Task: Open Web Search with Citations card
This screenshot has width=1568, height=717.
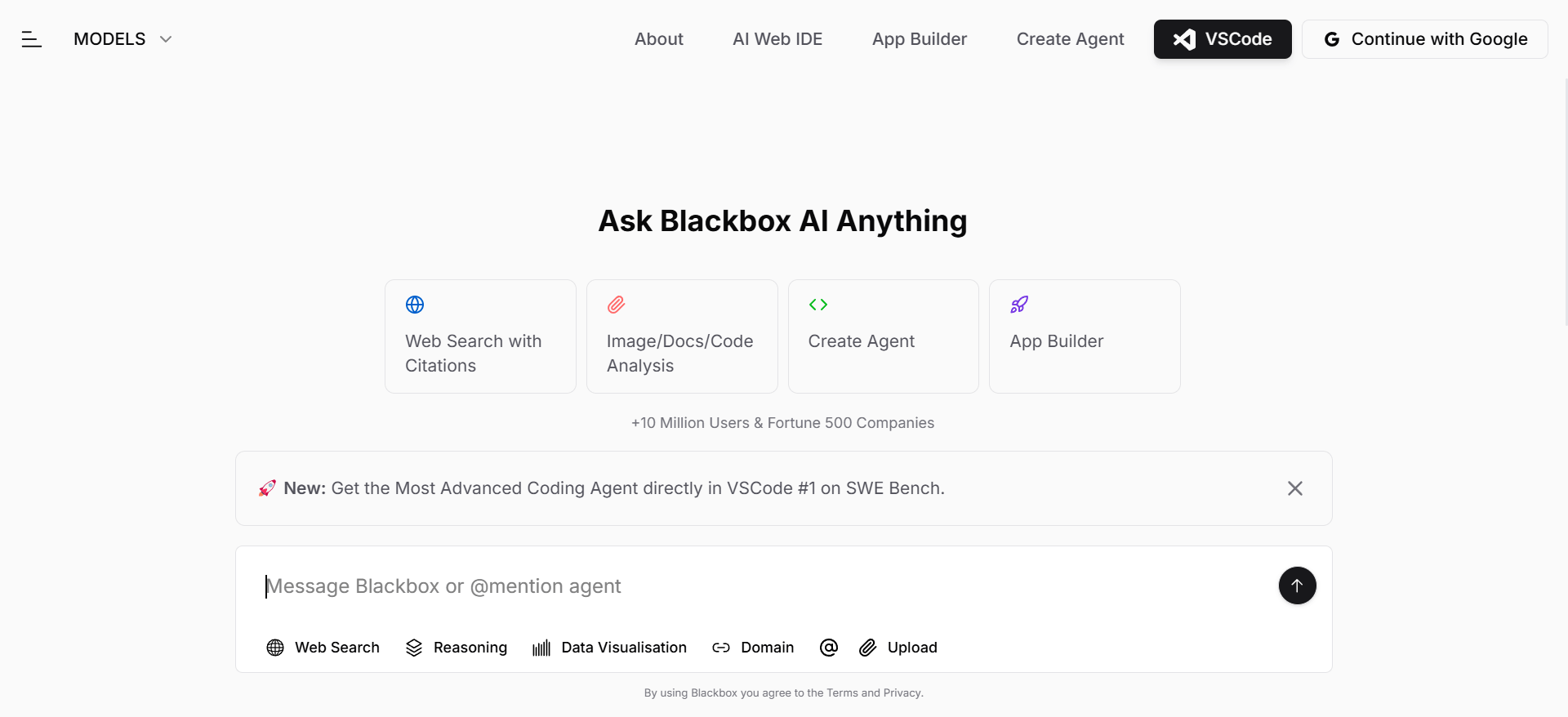Action: point(480,336)
